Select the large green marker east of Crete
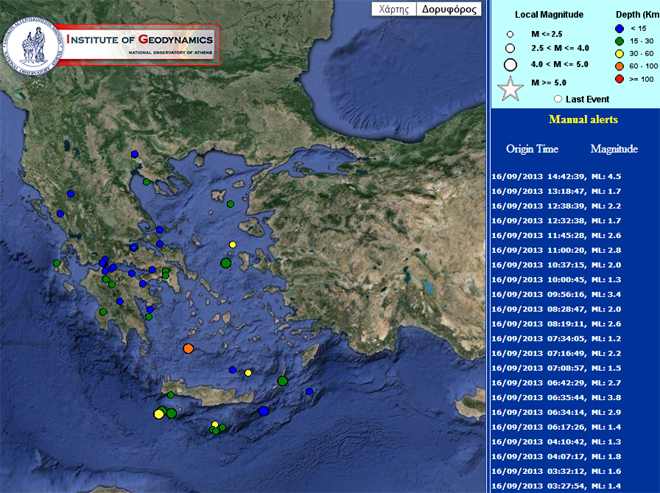660x493 pixels. coord(283,380)
